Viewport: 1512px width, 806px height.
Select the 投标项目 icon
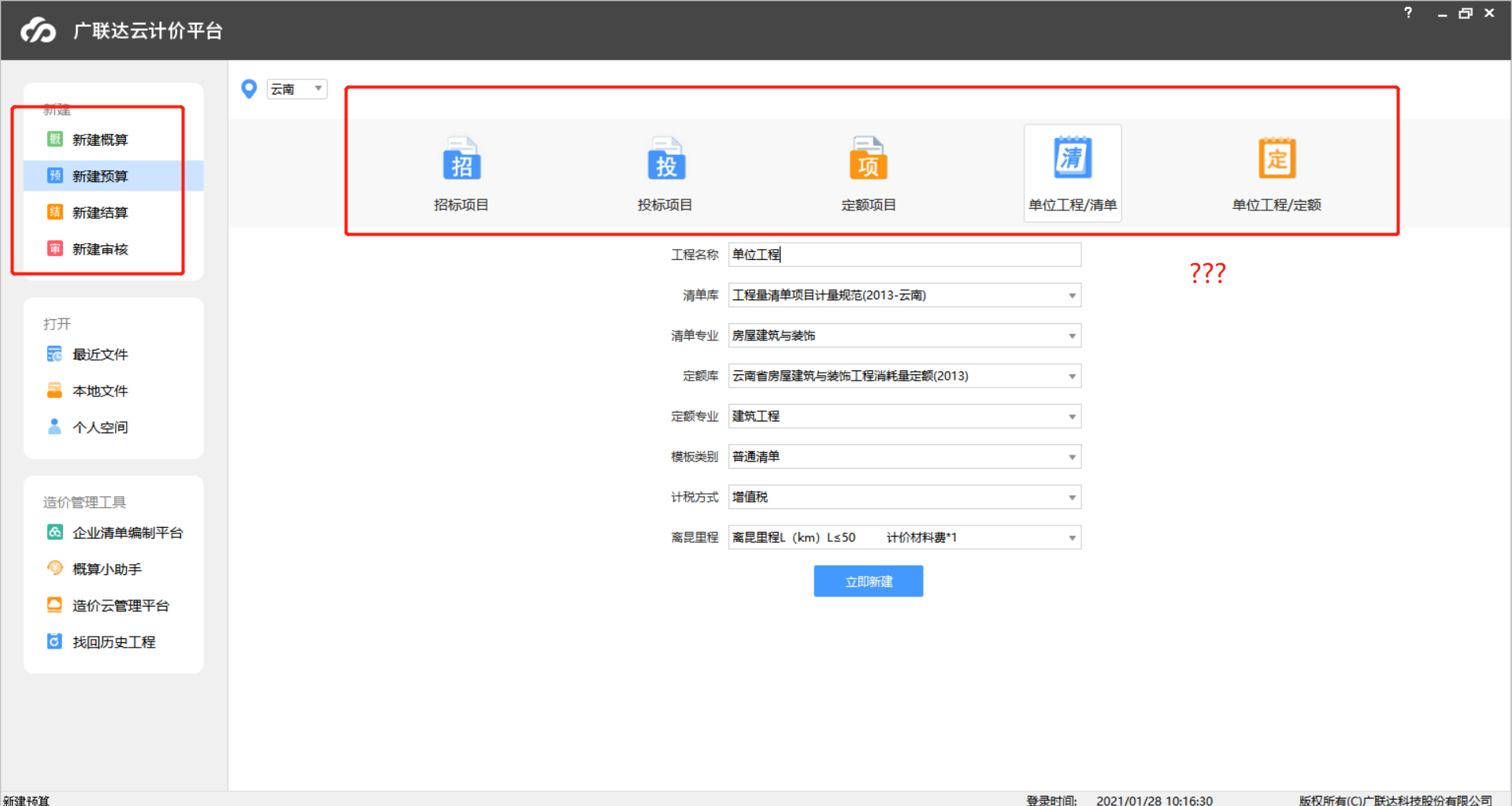click(665, 158)
